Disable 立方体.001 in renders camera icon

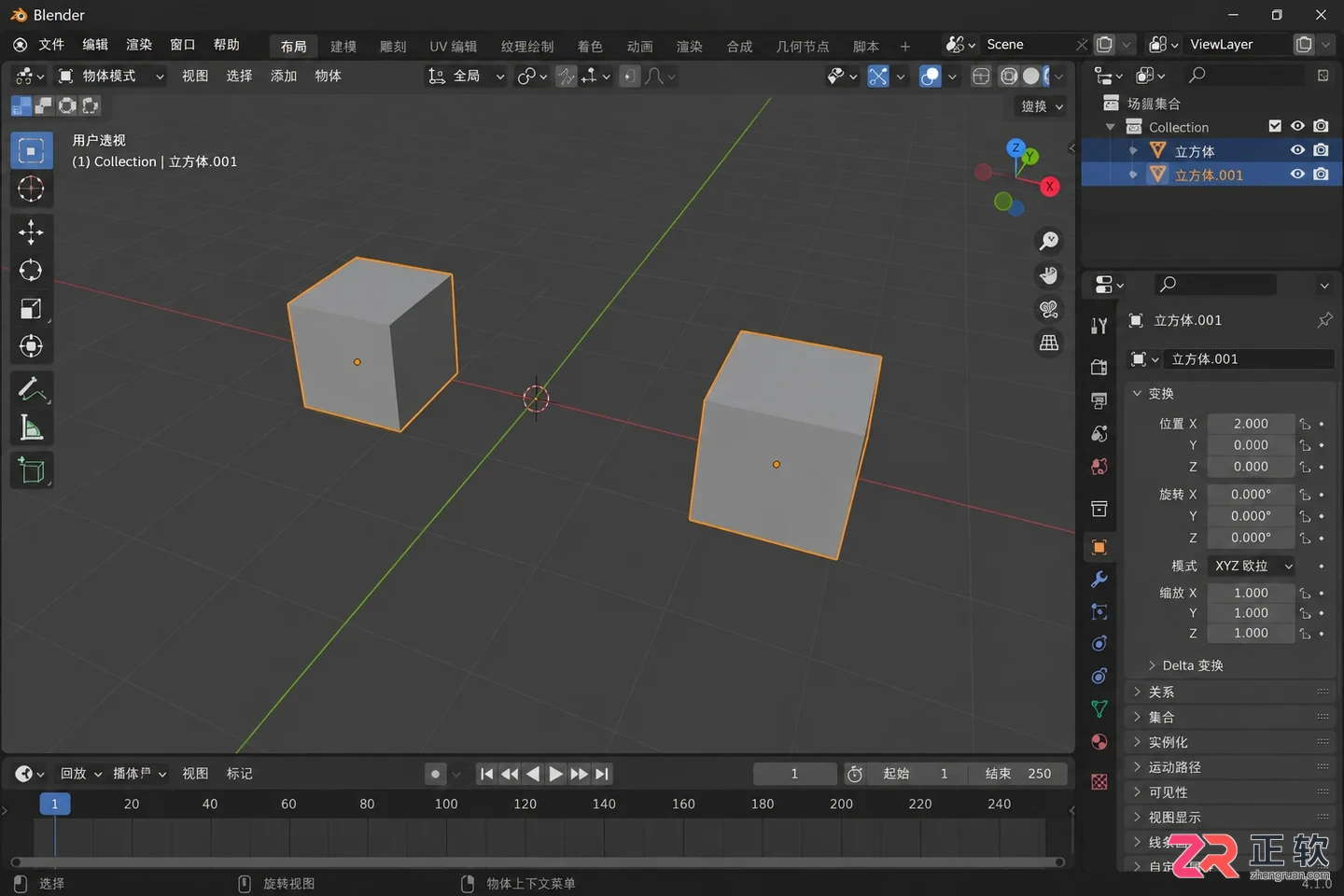(1321, 175)
